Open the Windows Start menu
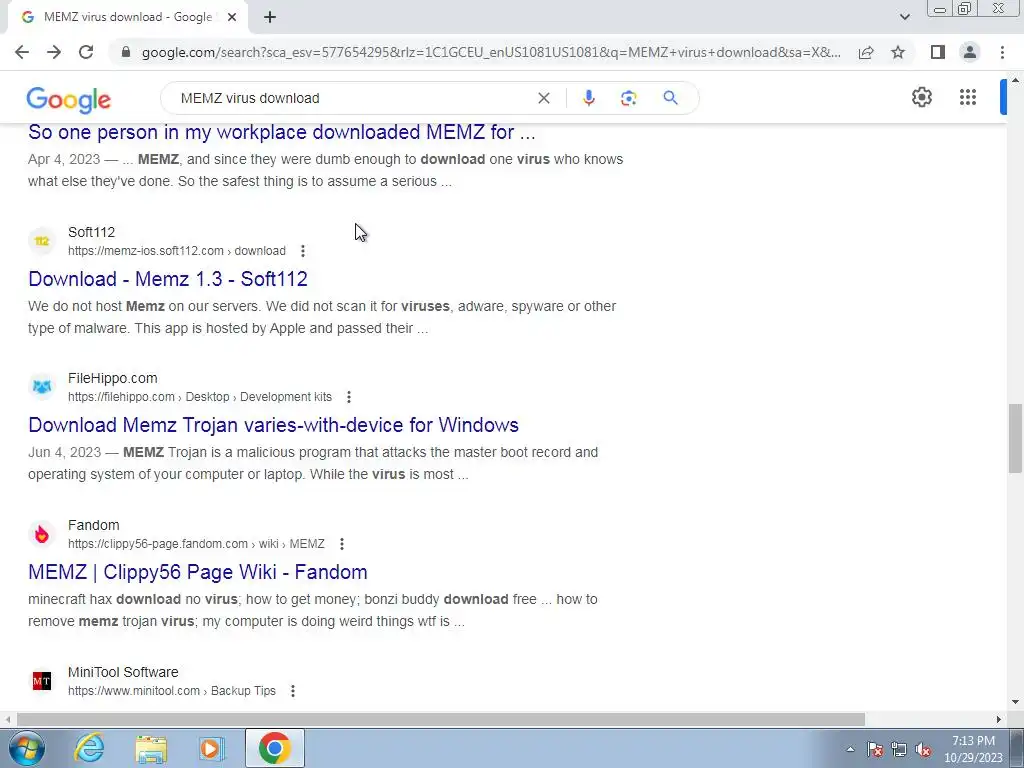The width and height of the screenshot is (1024, 768). [27, 748]
